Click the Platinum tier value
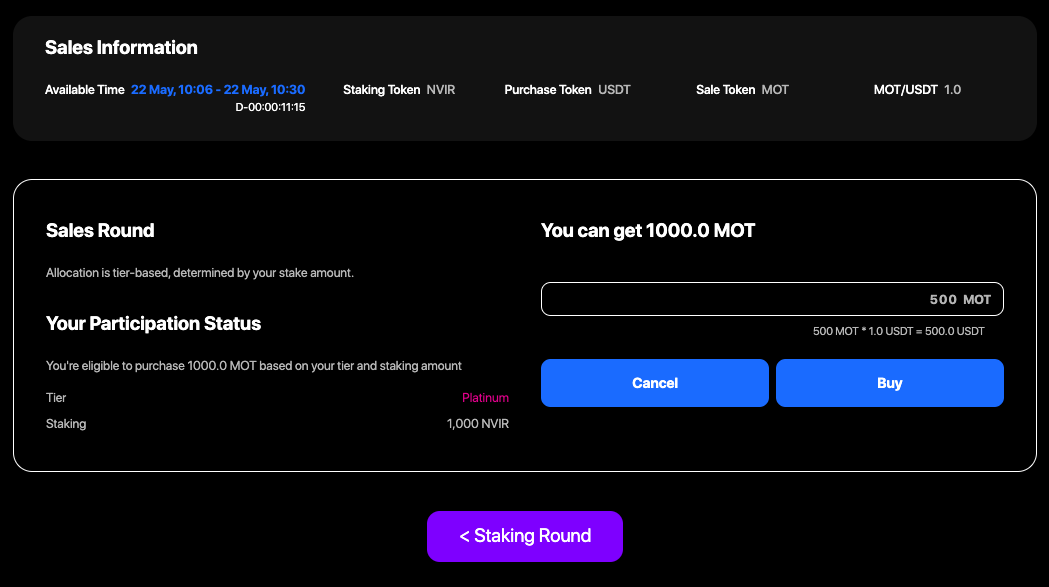The image size is (1049, 587). [485, 398]
